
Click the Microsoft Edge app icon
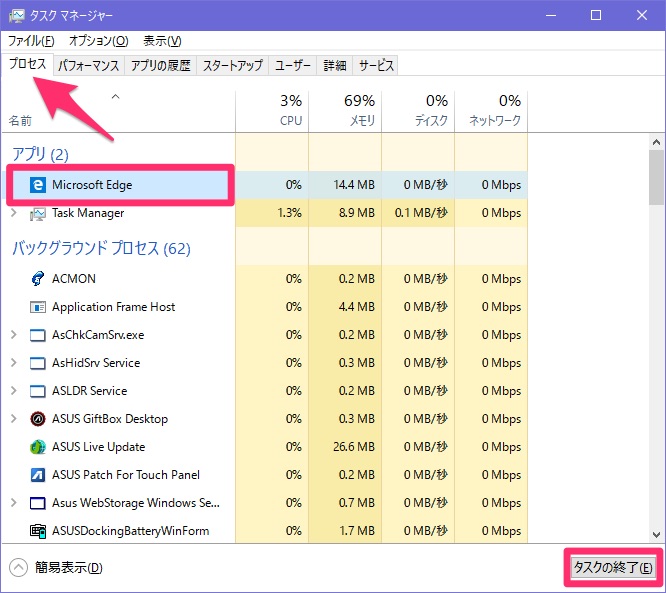[38, 185]
